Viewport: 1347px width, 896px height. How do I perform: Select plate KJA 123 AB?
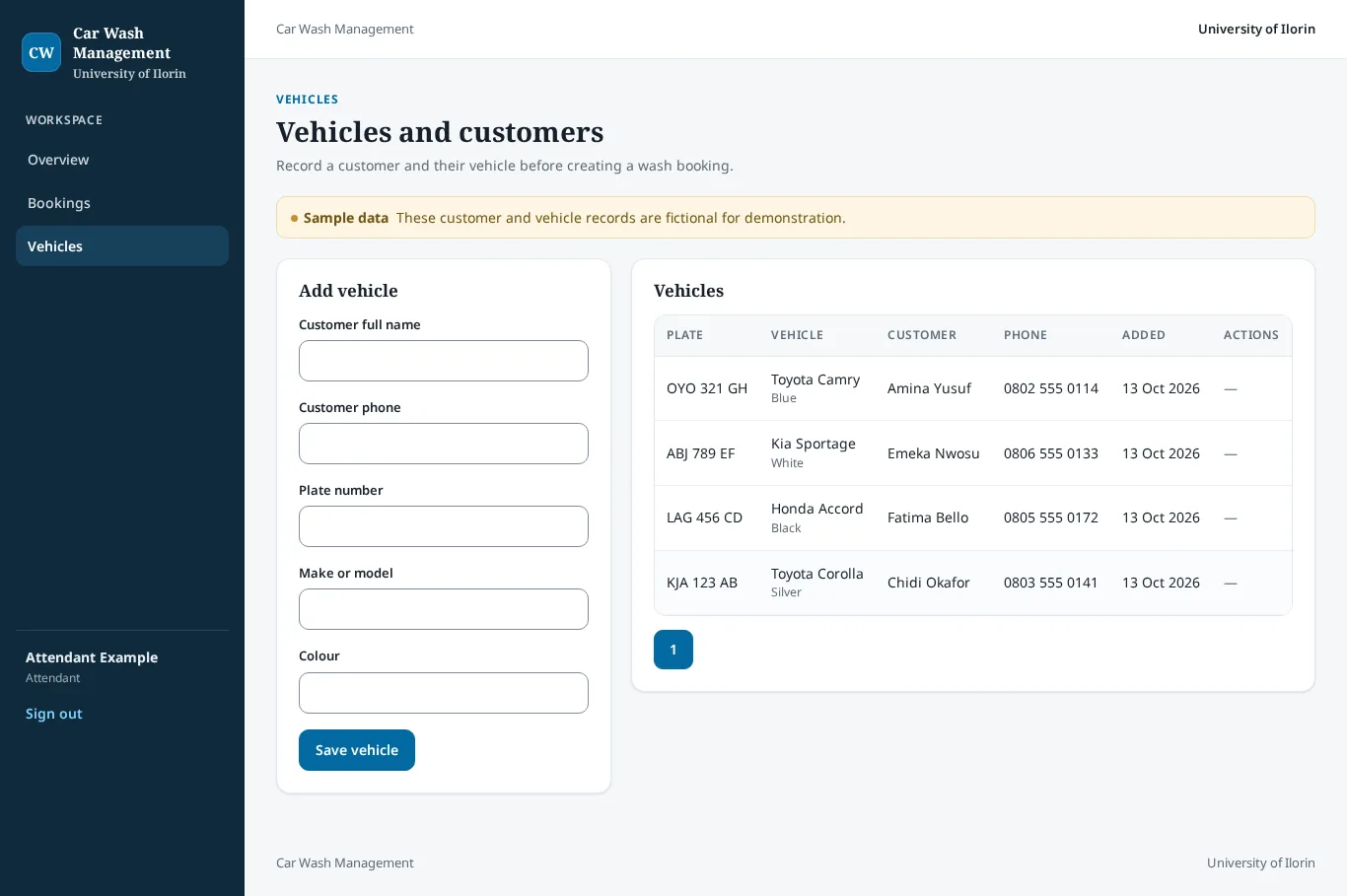702,583
